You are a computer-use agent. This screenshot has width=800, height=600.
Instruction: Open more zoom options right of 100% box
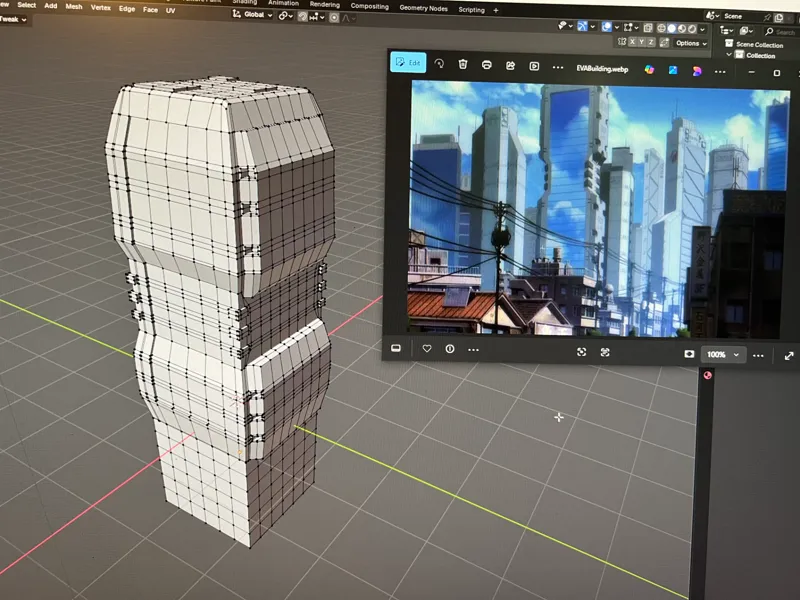pos(758,356)
